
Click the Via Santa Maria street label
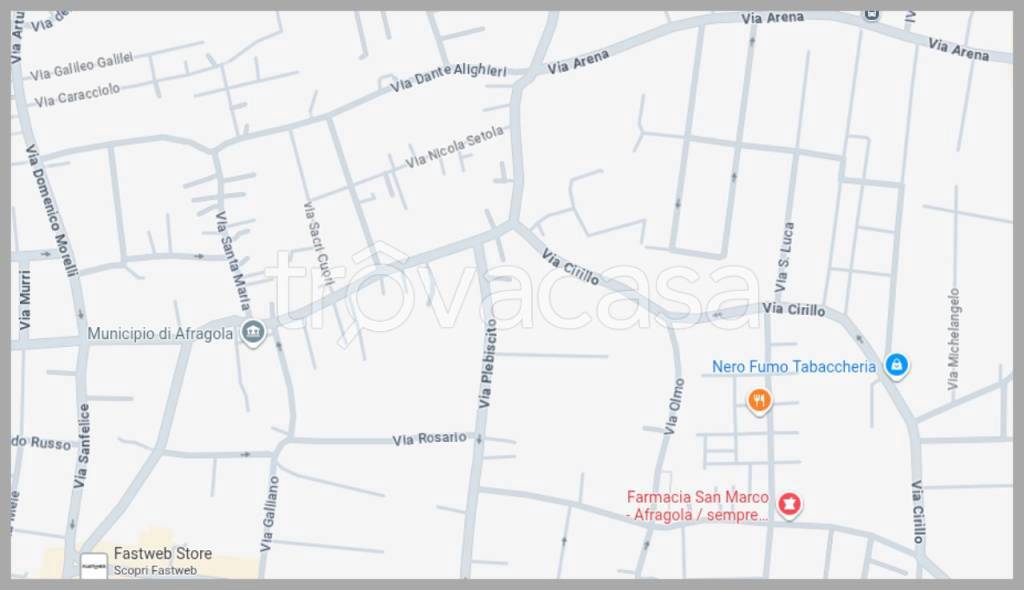point(232,260)
